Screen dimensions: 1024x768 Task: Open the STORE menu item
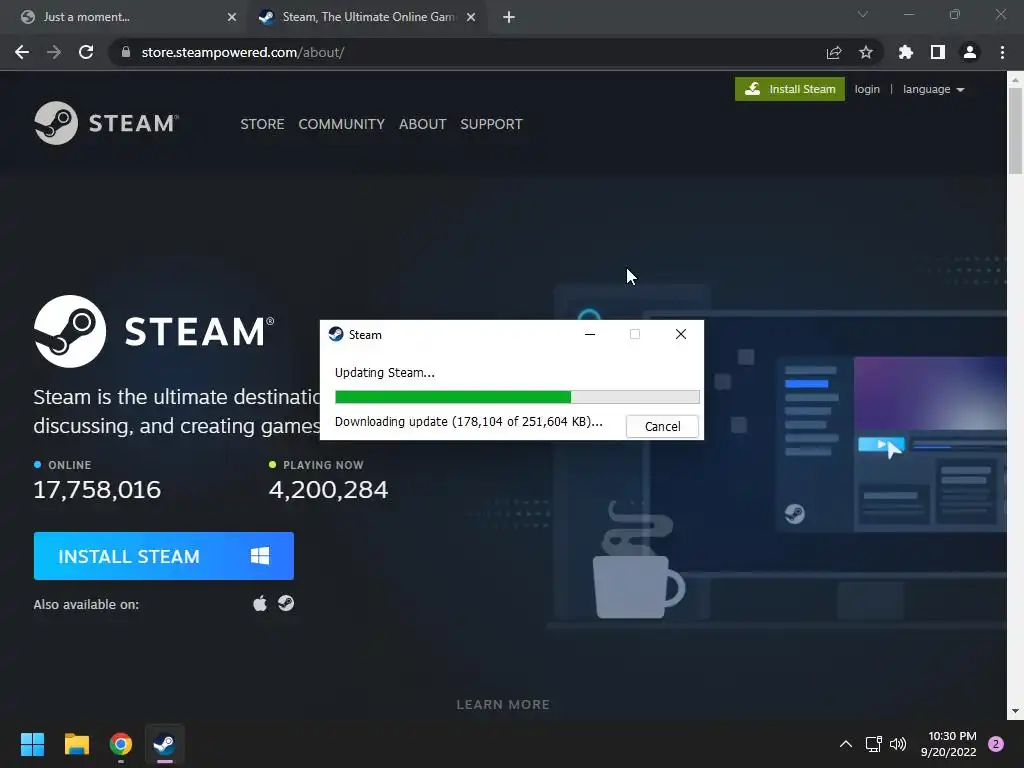point(262,124)
